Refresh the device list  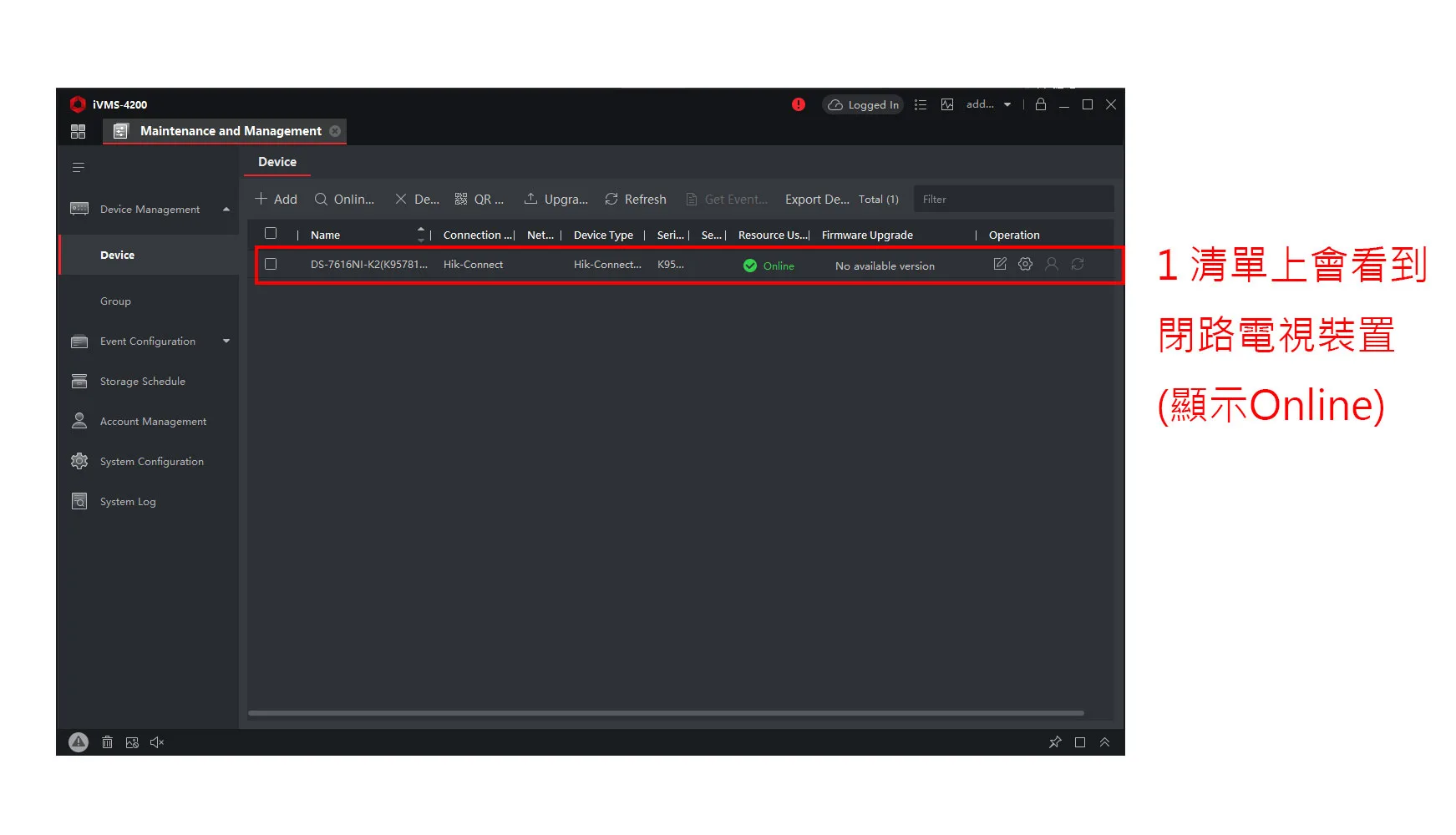tap(636, 199)
